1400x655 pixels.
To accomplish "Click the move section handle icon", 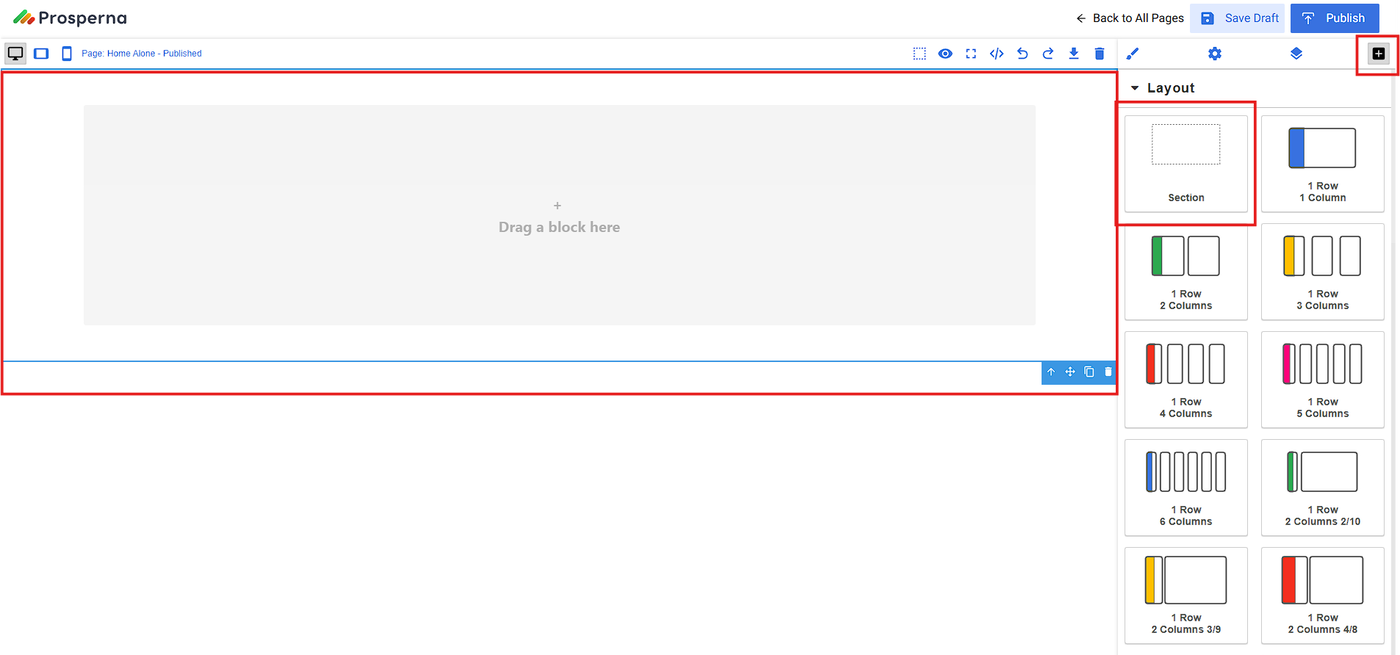I will tap(1070, 372).
